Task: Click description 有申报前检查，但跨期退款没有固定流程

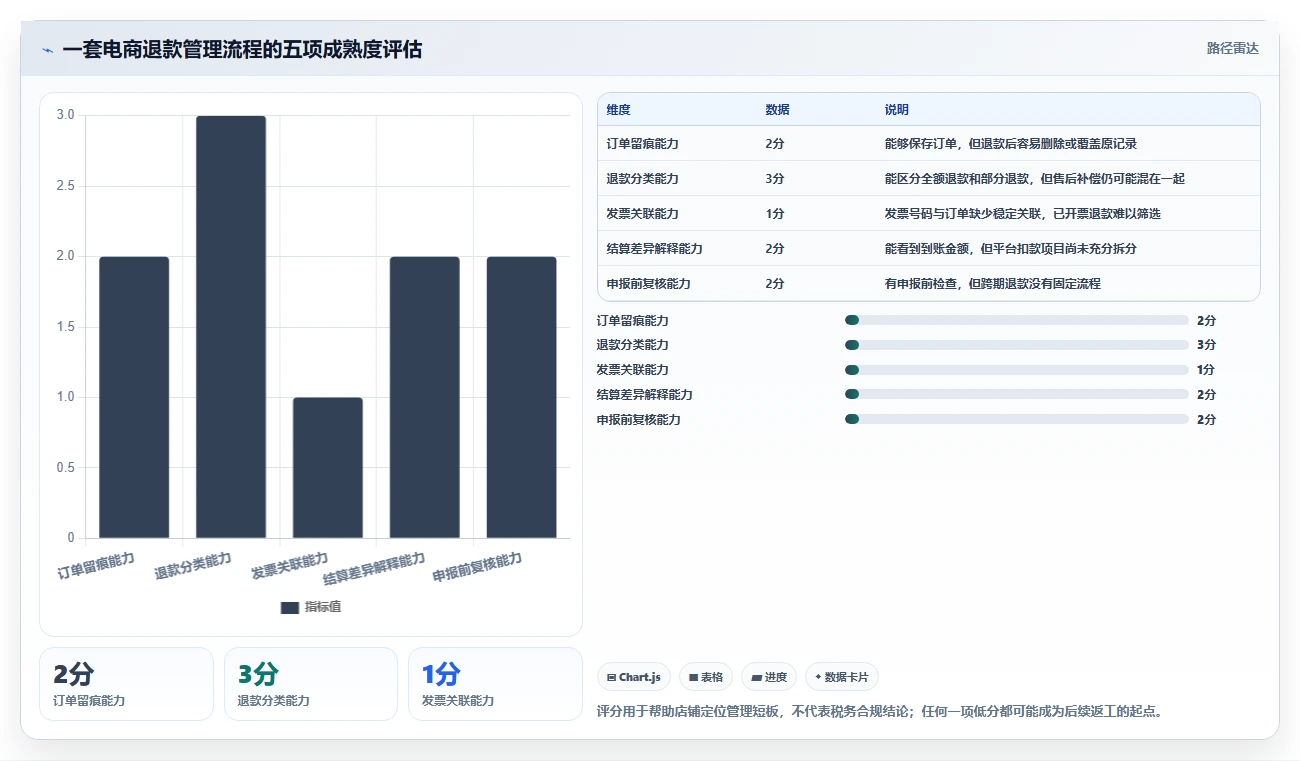Action: coord(992,284)
